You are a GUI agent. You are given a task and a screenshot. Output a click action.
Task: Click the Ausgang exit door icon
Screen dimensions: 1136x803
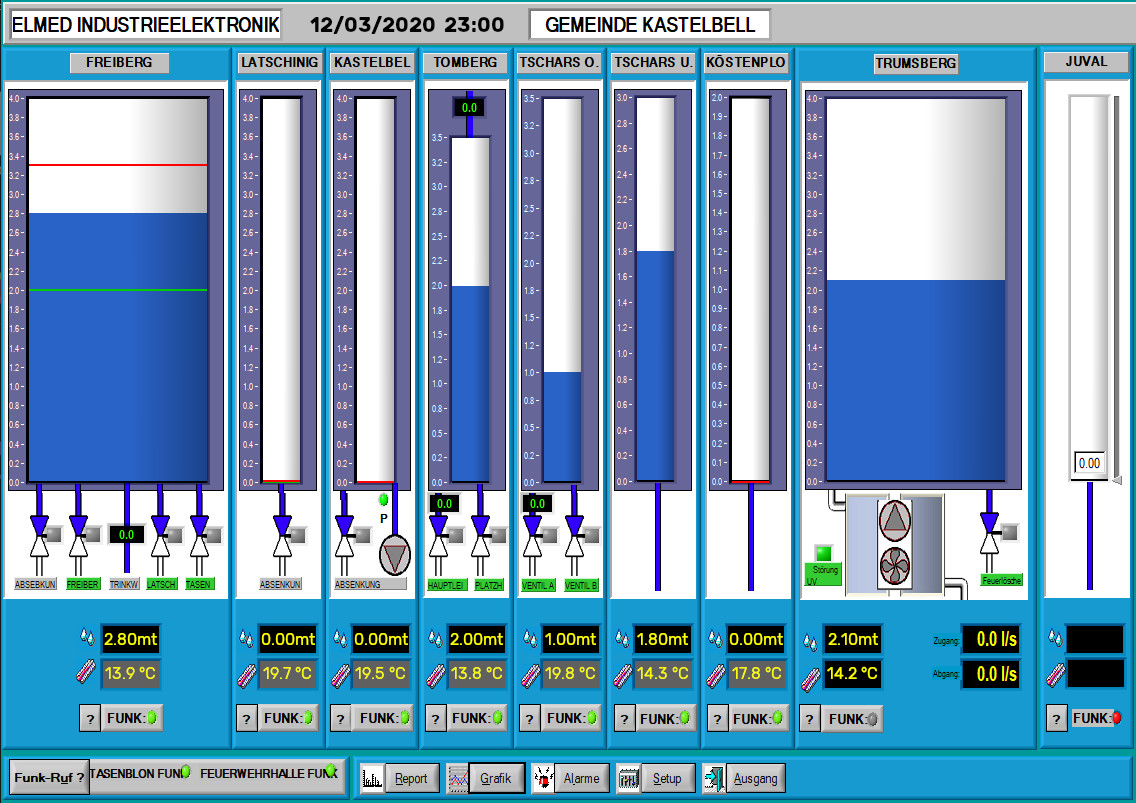tap(715, 779)
